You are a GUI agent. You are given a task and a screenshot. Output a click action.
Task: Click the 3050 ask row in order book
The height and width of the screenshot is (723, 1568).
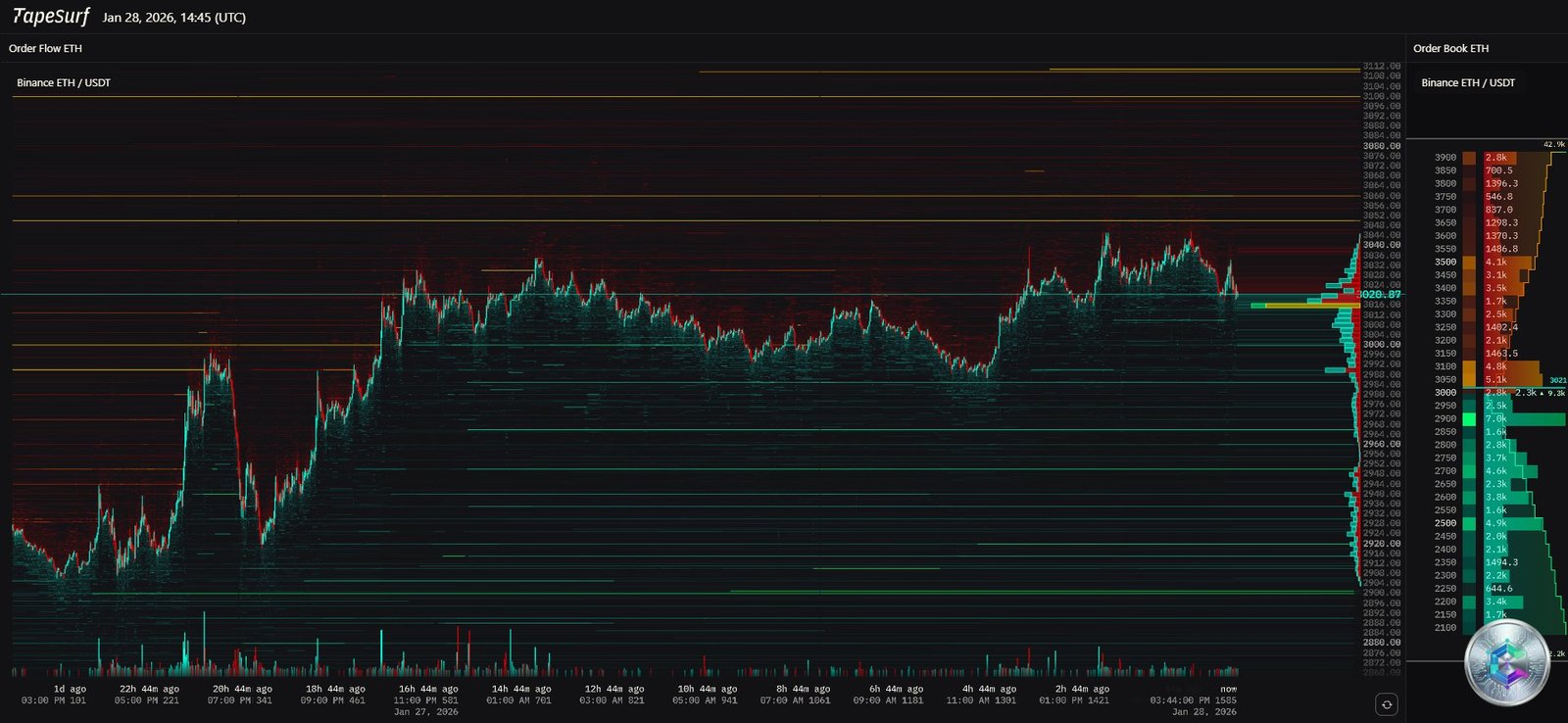tap(1499, 379)
